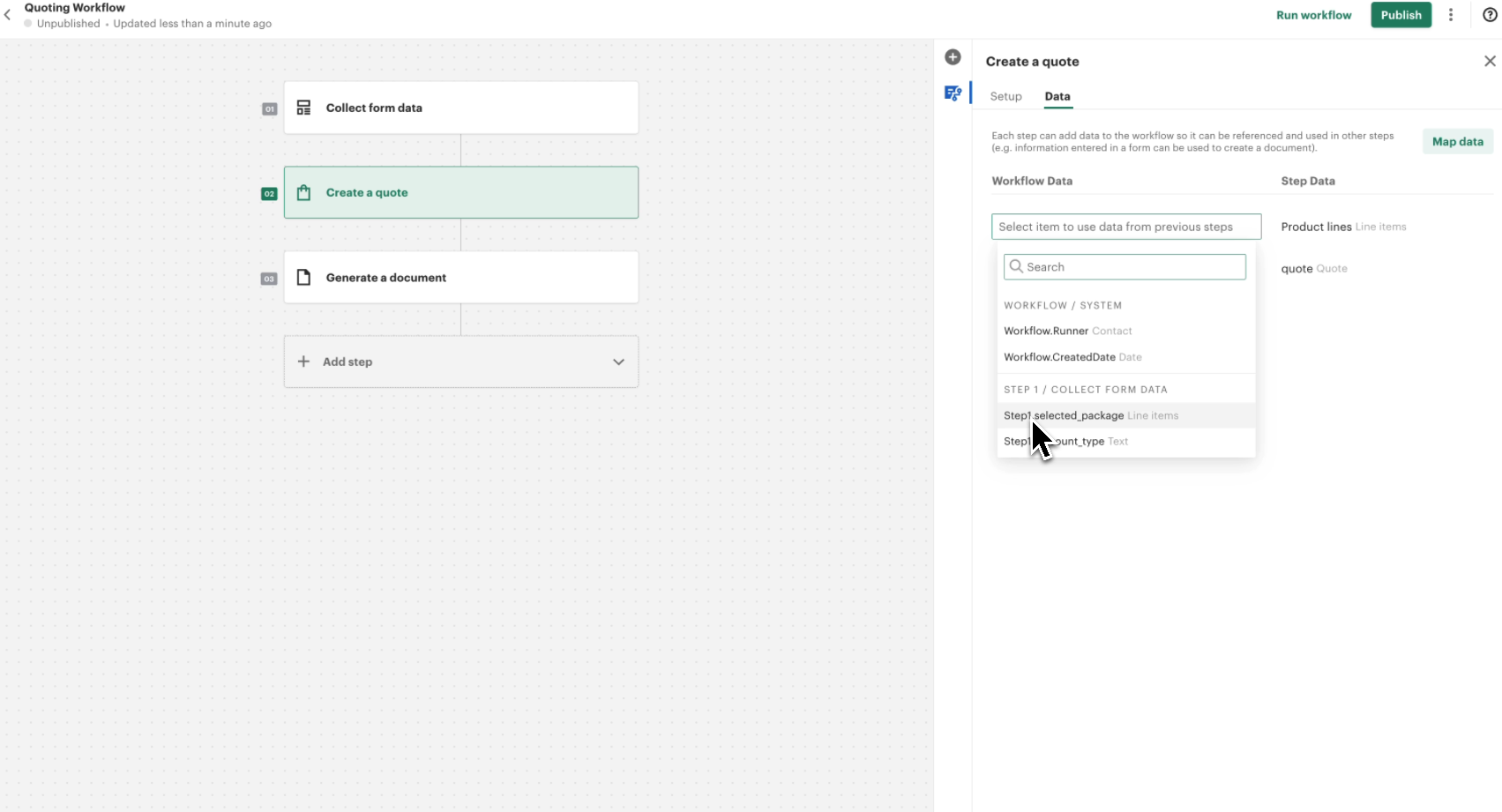Expand the Add step chevron

pyautogui.click(x=618, y=361)
